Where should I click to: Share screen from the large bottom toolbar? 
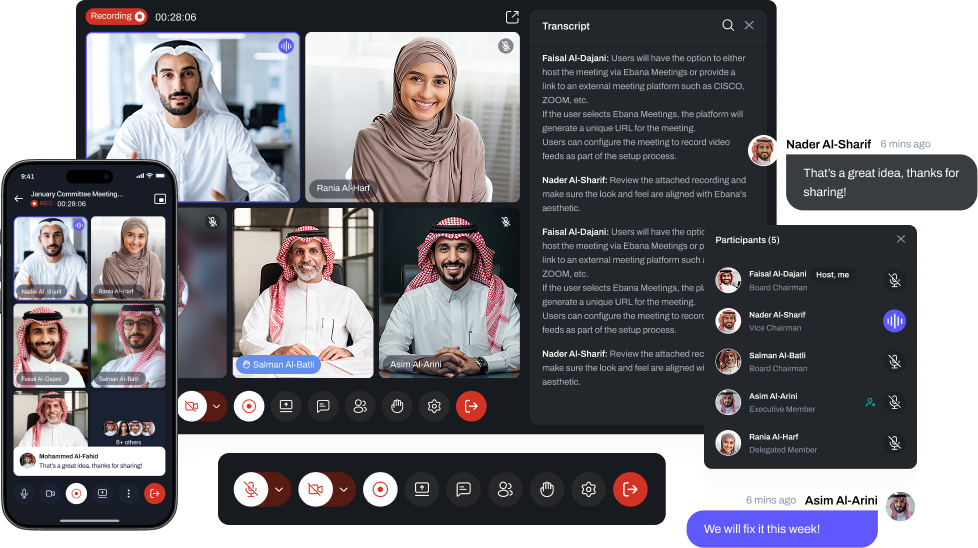pyautogui.click(x=422, y=489)
